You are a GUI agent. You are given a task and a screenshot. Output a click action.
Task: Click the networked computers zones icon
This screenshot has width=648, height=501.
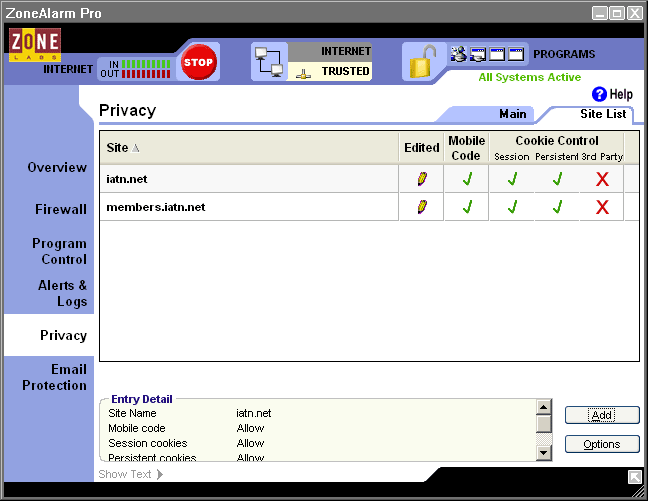tap(269, 62)
